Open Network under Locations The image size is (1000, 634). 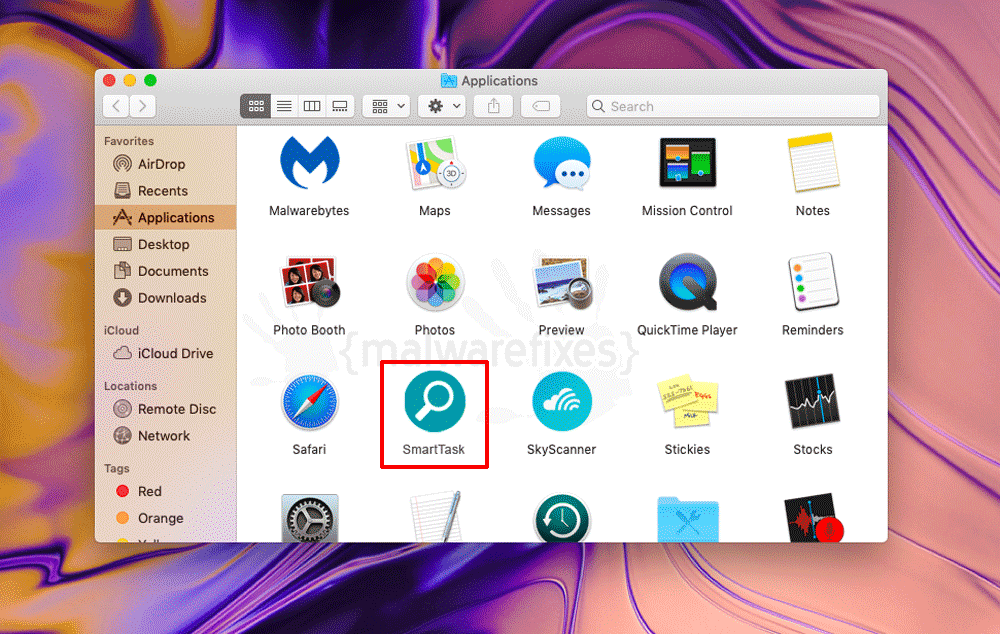point(166,436)
